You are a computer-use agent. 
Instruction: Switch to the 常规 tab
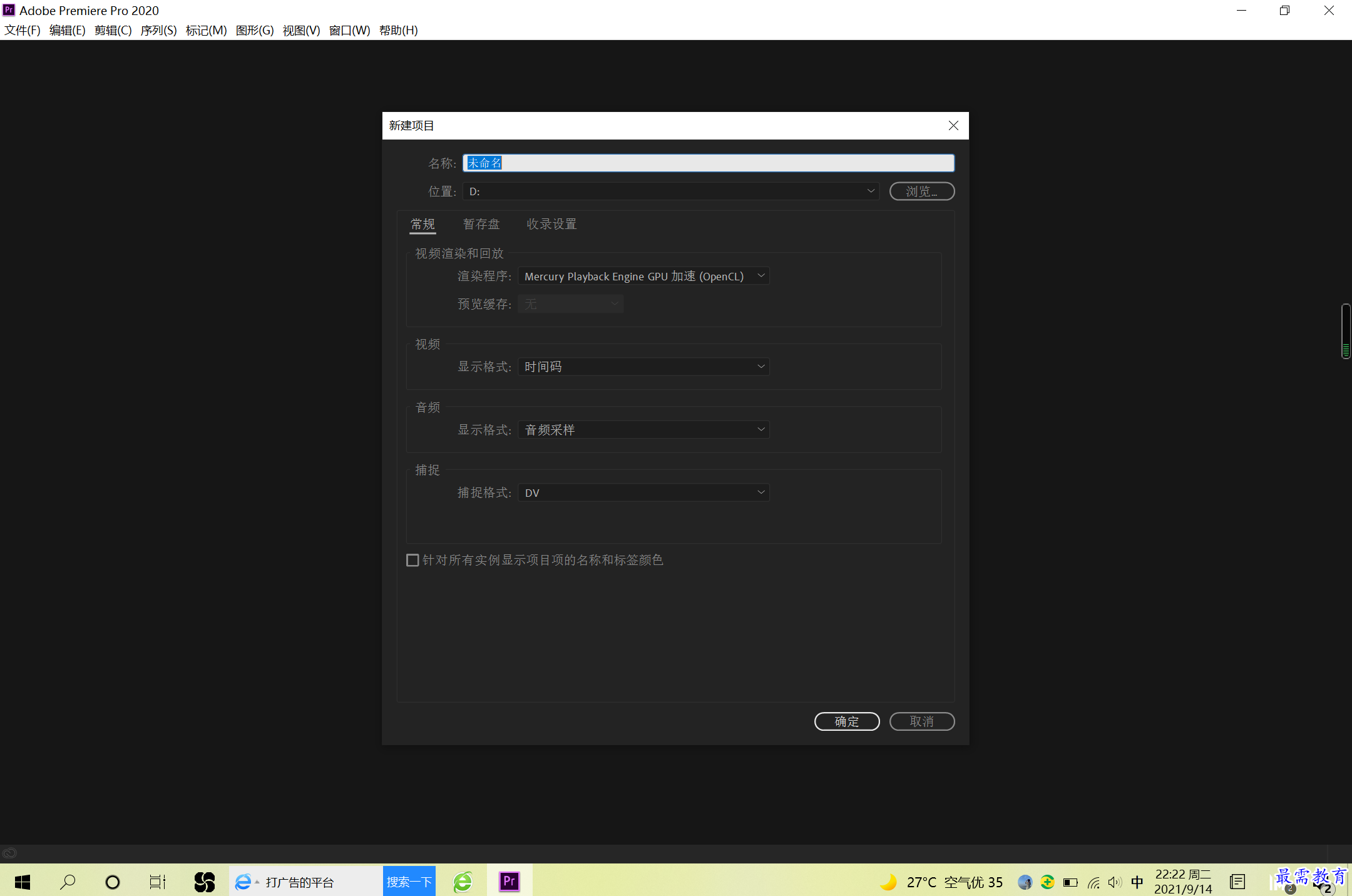pyautogui.click(x=422, y=224)
